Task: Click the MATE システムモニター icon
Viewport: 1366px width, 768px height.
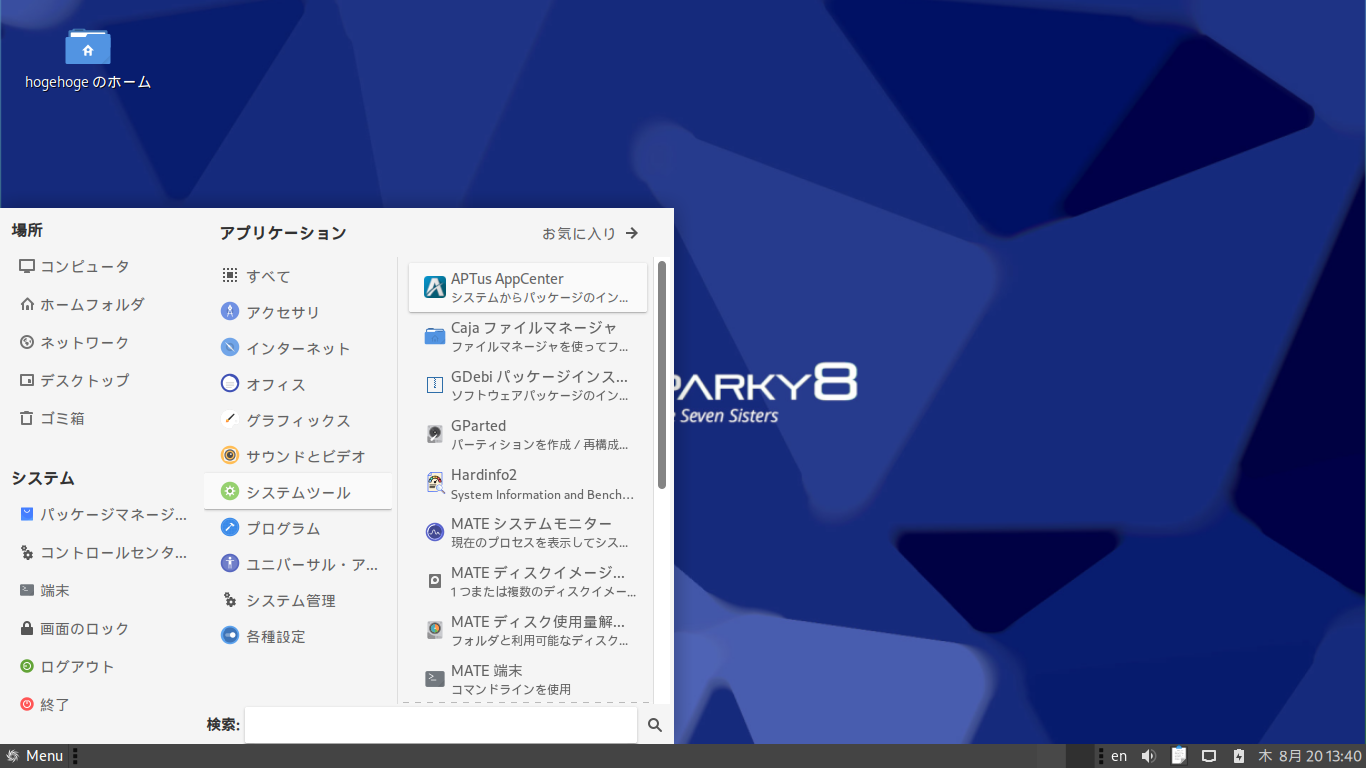Action: [435, 532]
